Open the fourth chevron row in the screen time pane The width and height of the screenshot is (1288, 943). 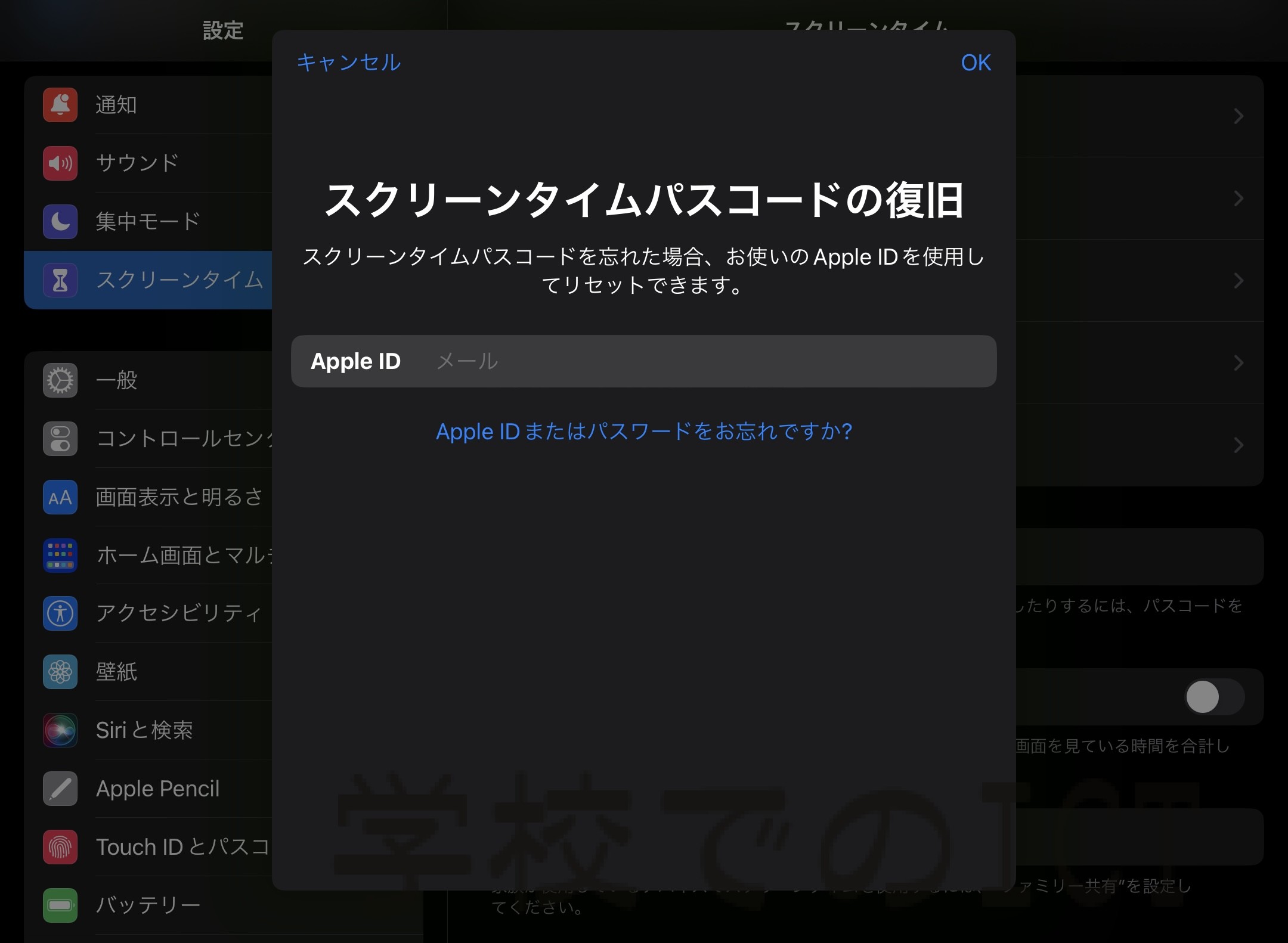(x=1140, y=363)
